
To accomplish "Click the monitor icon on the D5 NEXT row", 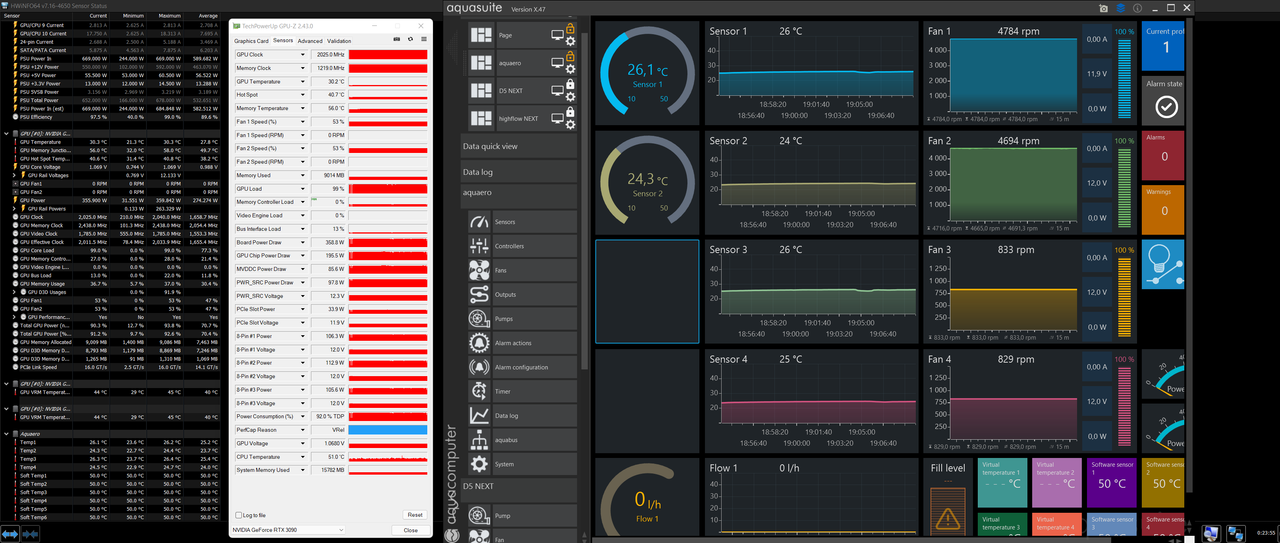I will (x=557, y=91).
